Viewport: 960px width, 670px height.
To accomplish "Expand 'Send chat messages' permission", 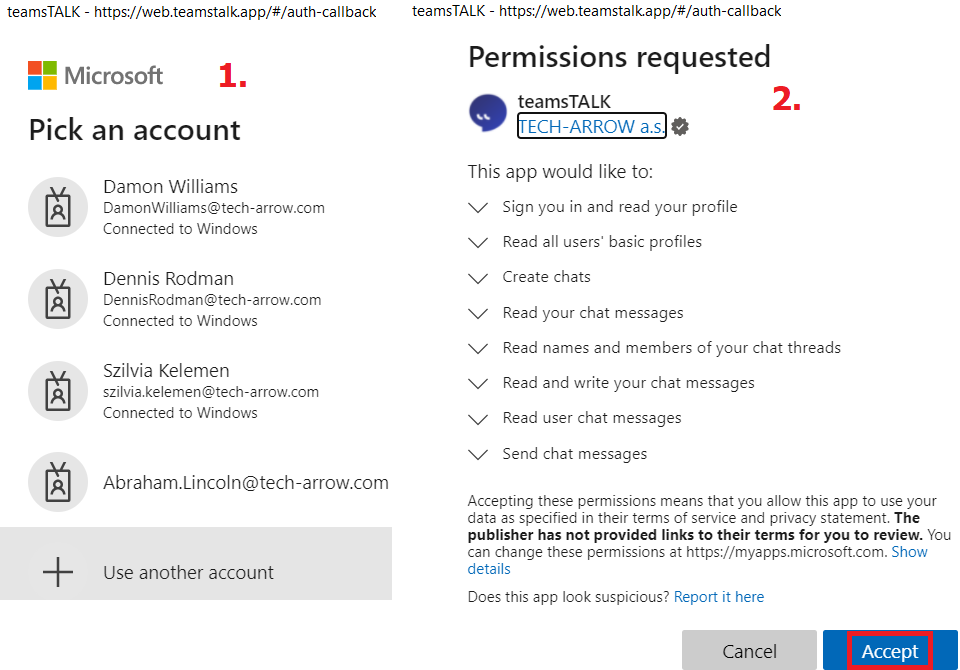I will pos(479,454).
